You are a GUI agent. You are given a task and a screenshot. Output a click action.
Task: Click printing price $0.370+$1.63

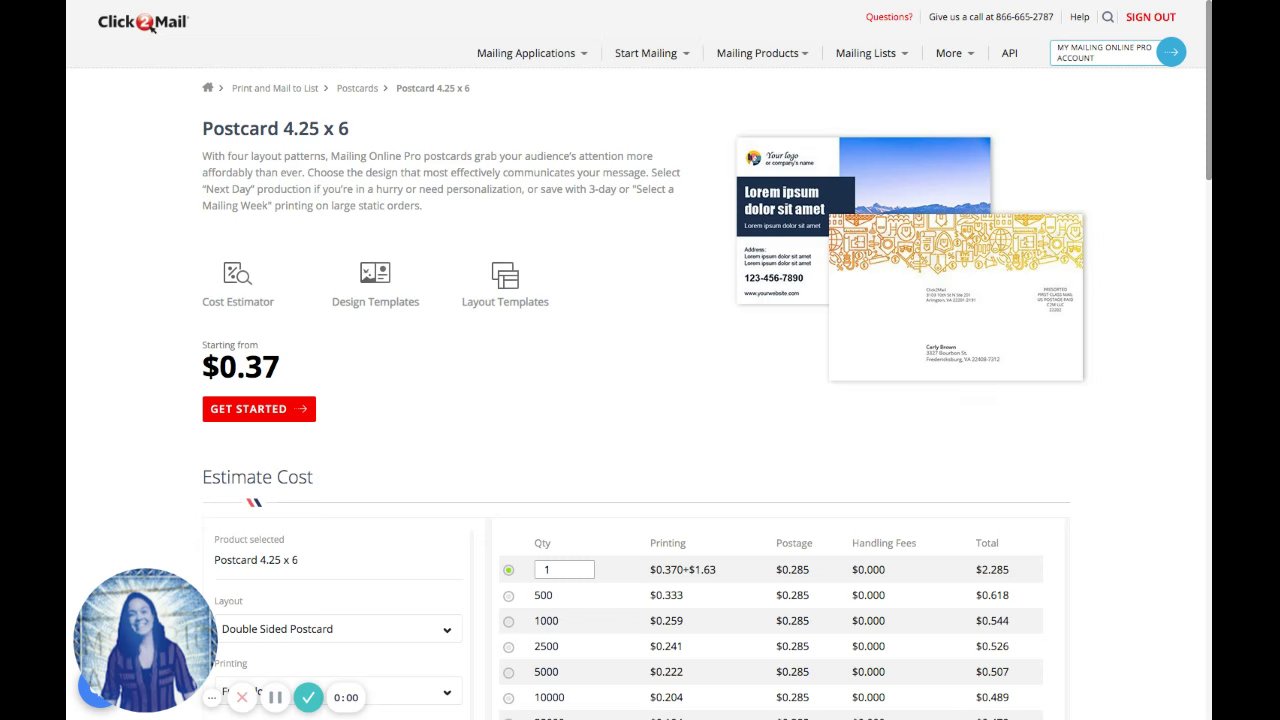[683, 570]
